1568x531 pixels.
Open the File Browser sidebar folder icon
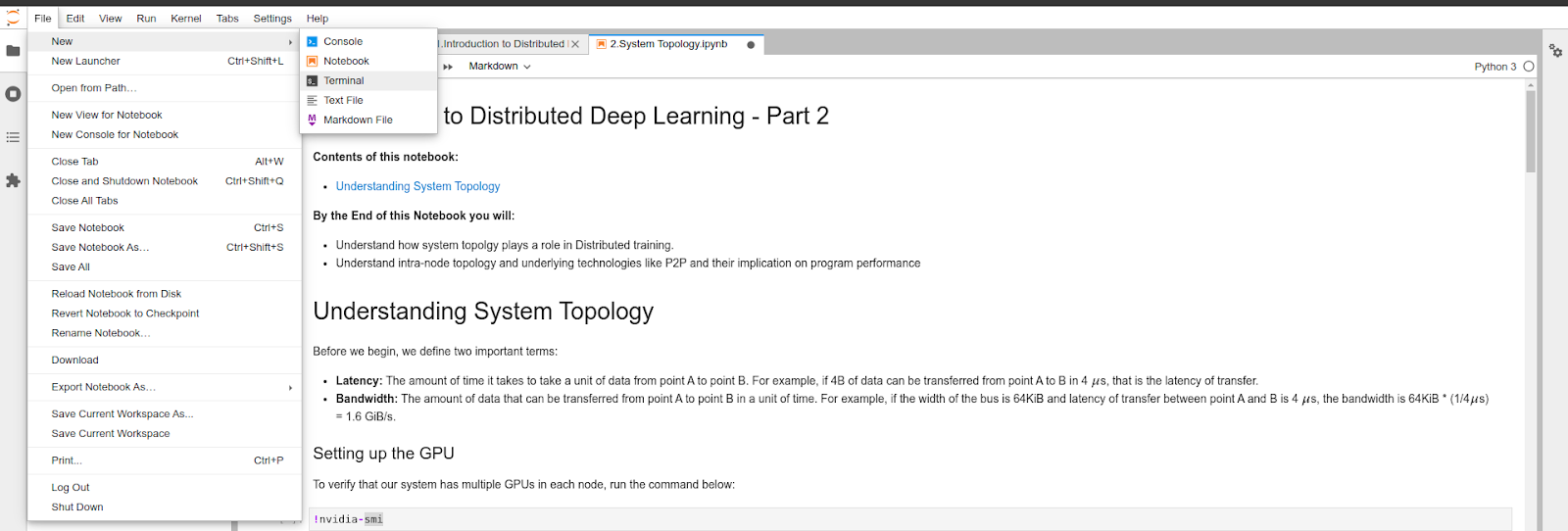pos(13,51)
